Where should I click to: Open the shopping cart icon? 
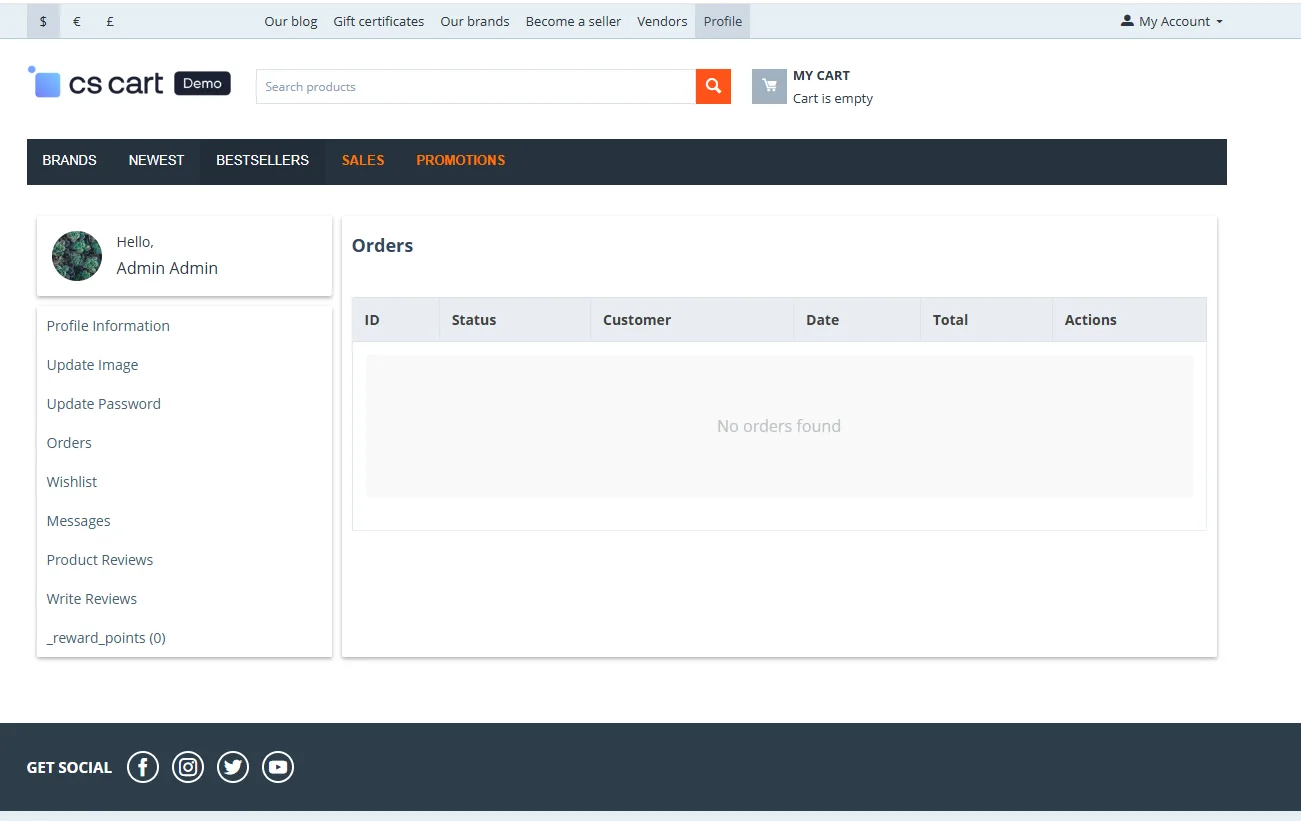[769, 86]
